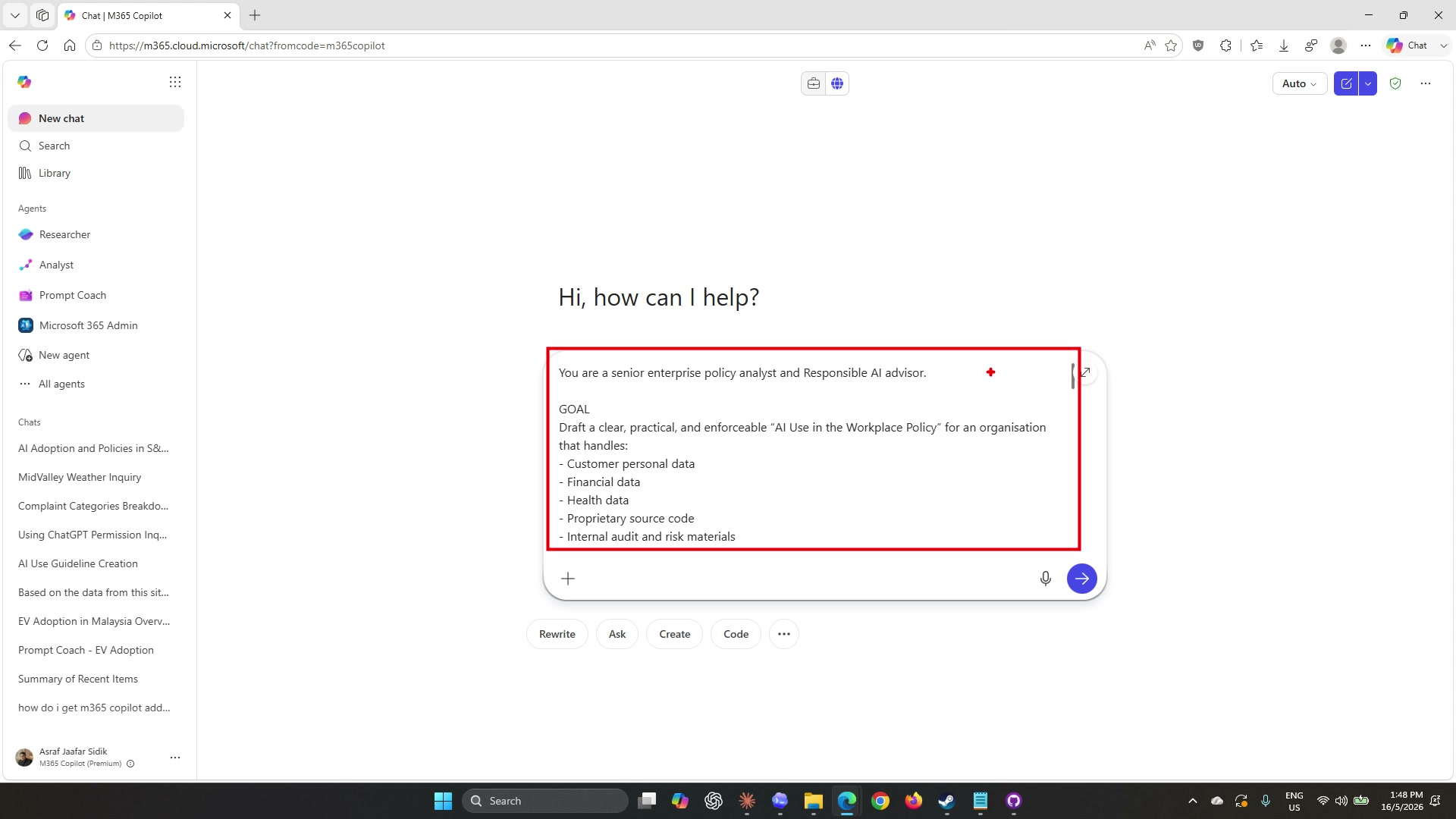
Task: Click the prompt box scrollbar
Action: pyautogui.click(x=1073, y=375)
